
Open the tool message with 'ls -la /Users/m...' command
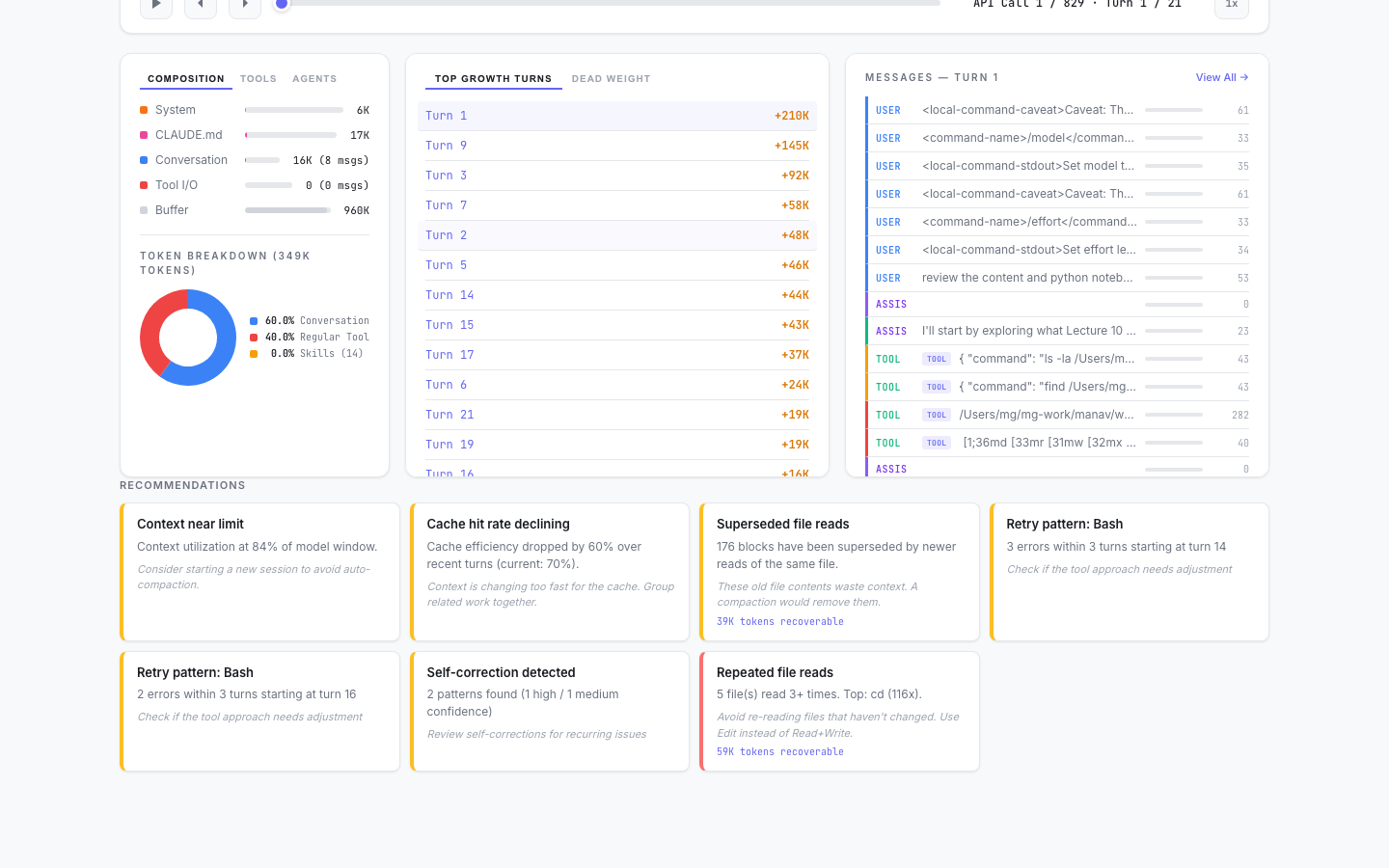(1058, 359)
